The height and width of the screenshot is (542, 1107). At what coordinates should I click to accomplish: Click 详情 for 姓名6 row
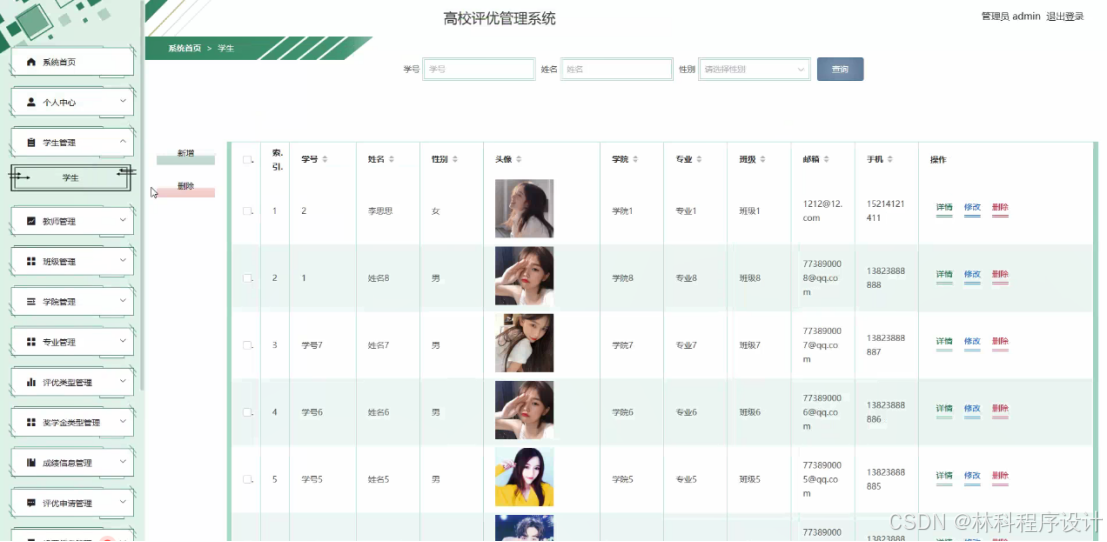(x=944, y=409)
